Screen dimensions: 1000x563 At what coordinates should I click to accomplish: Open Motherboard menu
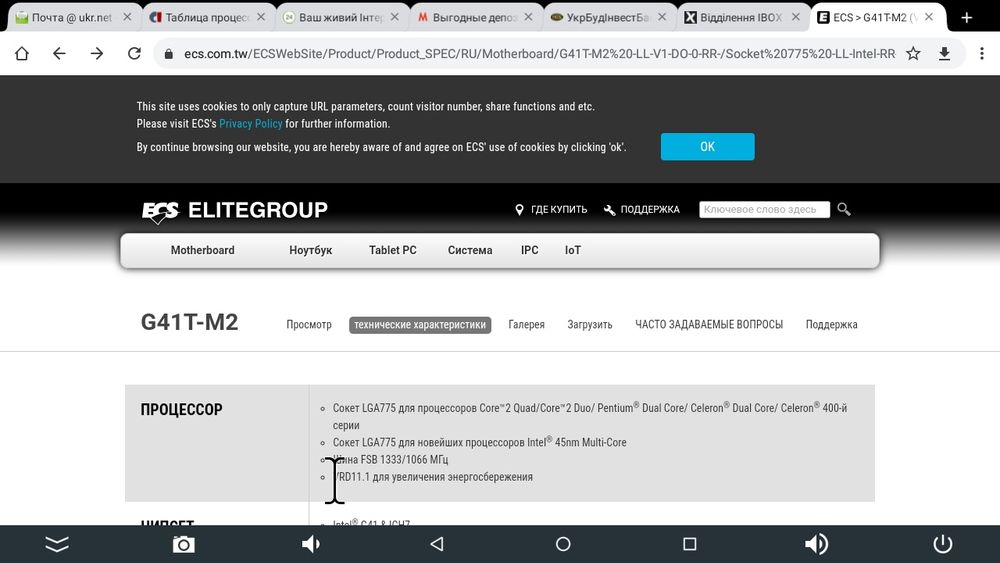tap(202, 250)
